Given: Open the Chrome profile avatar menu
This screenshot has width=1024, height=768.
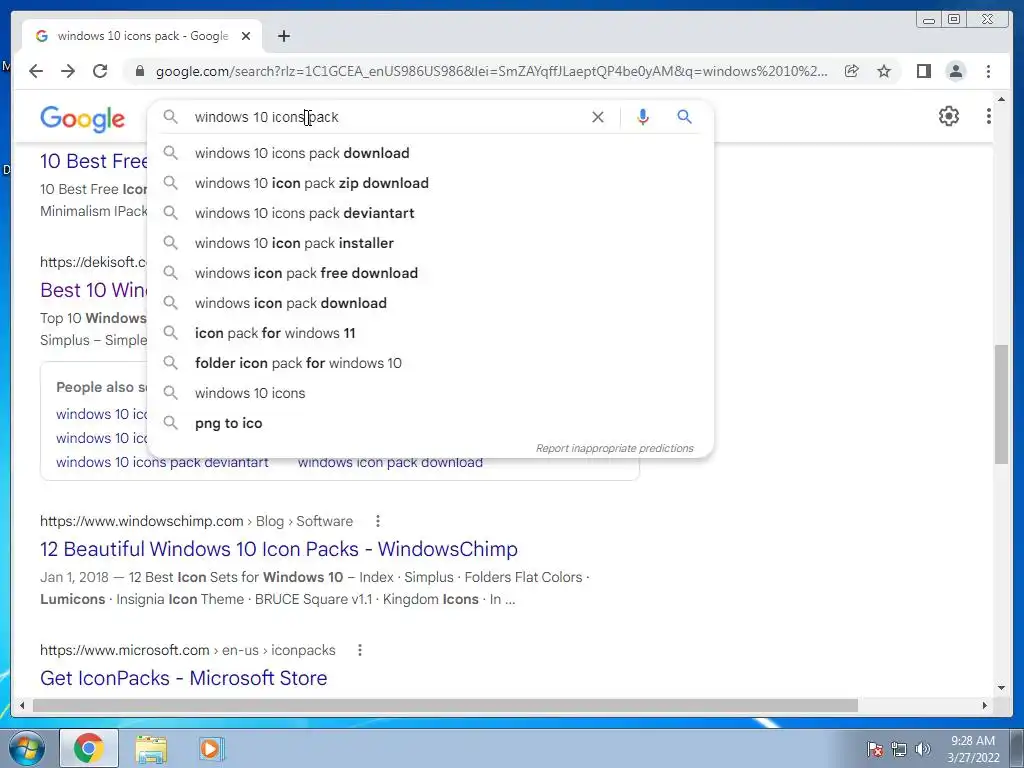Looking at the screenshot, I should pyautogui.click(x=956, y=71).
